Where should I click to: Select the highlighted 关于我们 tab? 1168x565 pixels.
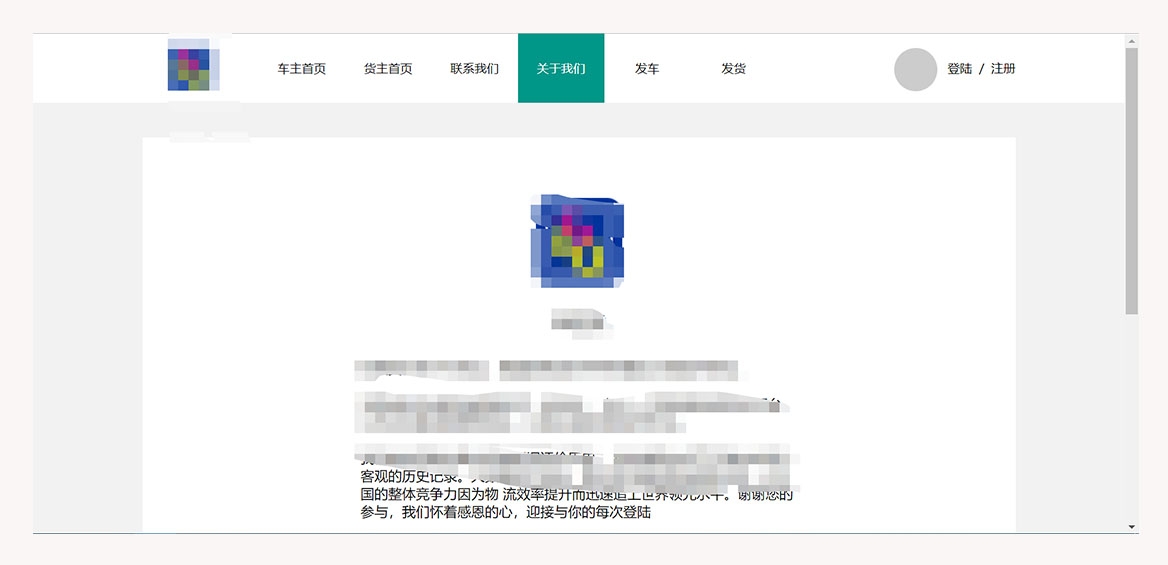[x=560, y=69]
